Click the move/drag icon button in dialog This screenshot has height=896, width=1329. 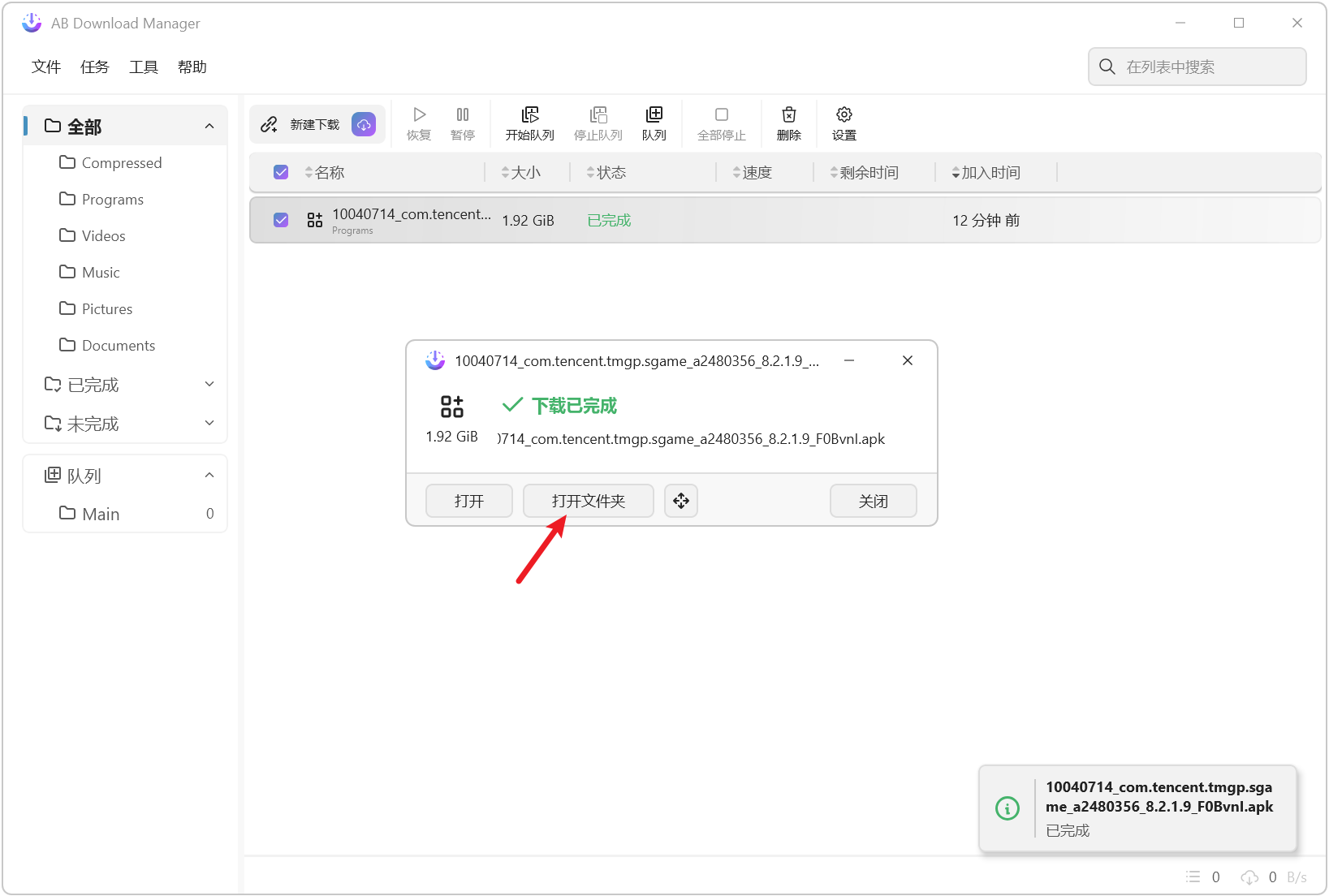pos(681,501)
